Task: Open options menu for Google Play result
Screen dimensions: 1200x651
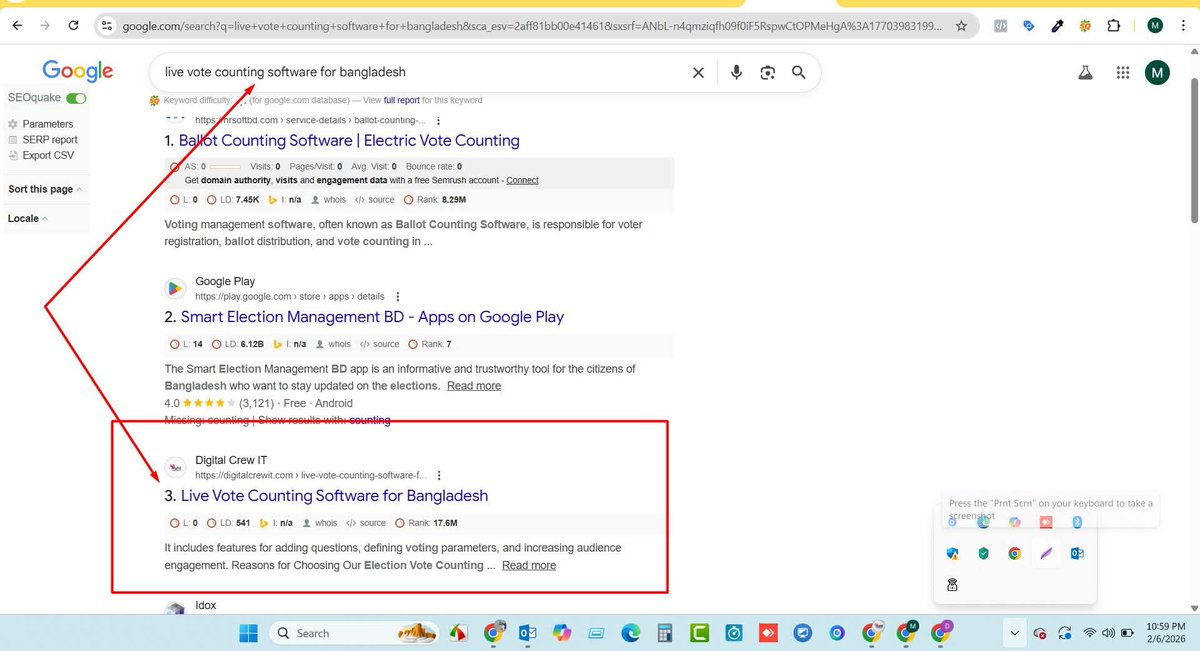Action: click(x=398, y=297)
